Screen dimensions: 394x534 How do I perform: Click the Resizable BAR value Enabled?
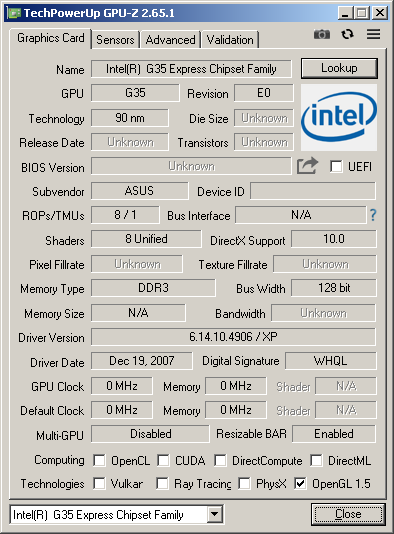click(x=334, y=434)
